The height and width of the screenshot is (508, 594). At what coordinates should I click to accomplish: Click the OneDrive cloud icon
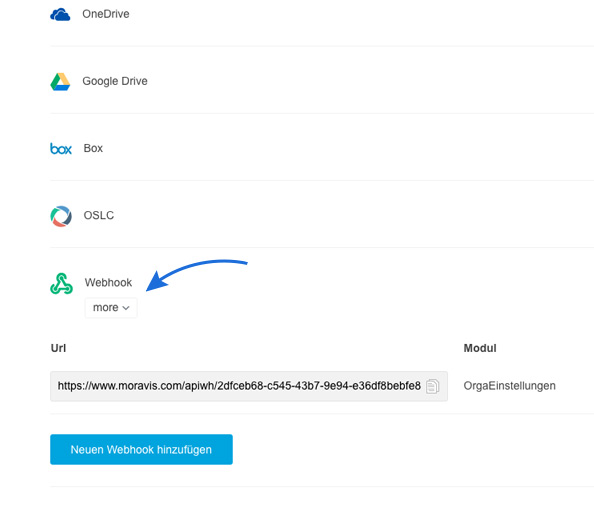(60, 14)
